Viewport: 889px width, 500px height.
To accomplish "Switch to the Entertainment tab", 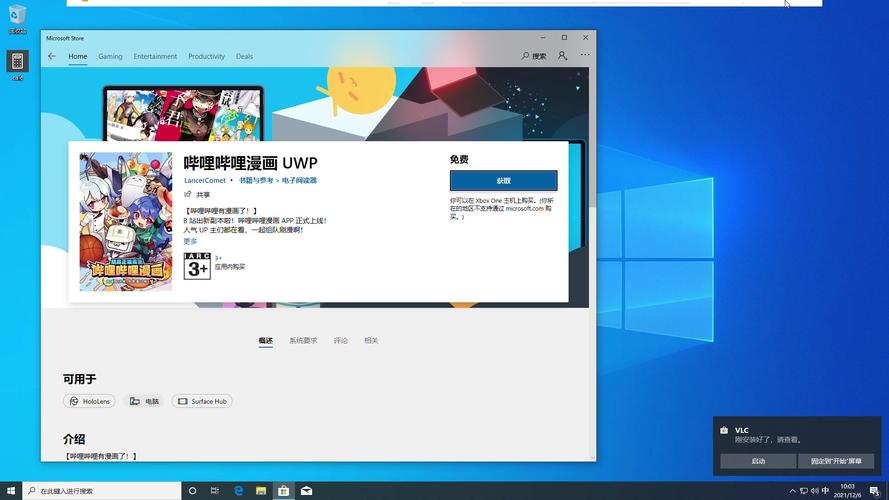I will (x=155, y=56).
